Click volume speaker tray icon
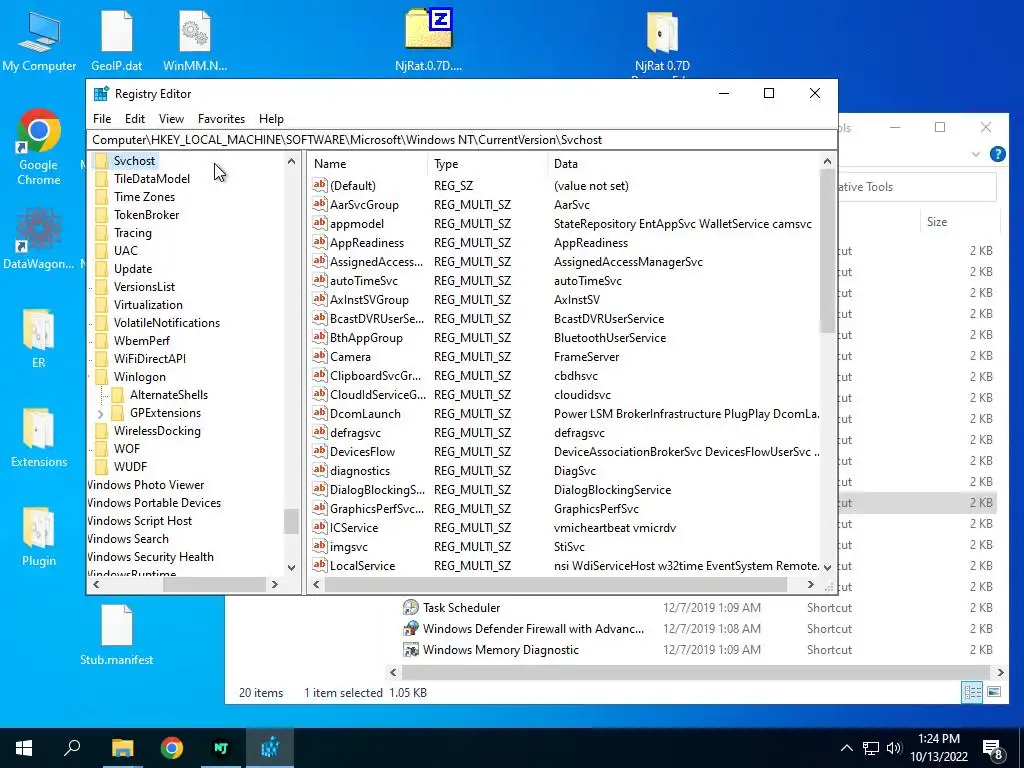 tap(894, 748)
